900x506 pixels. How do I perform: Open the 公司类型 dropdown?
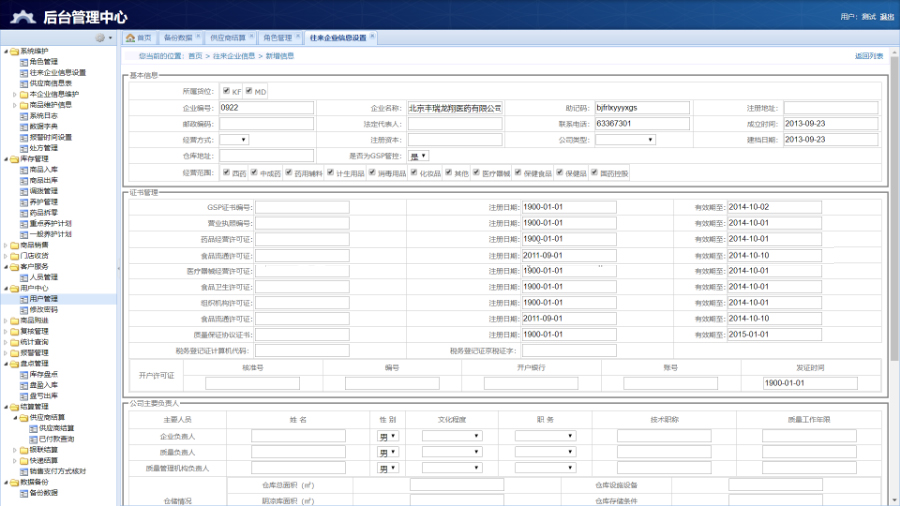625,140
